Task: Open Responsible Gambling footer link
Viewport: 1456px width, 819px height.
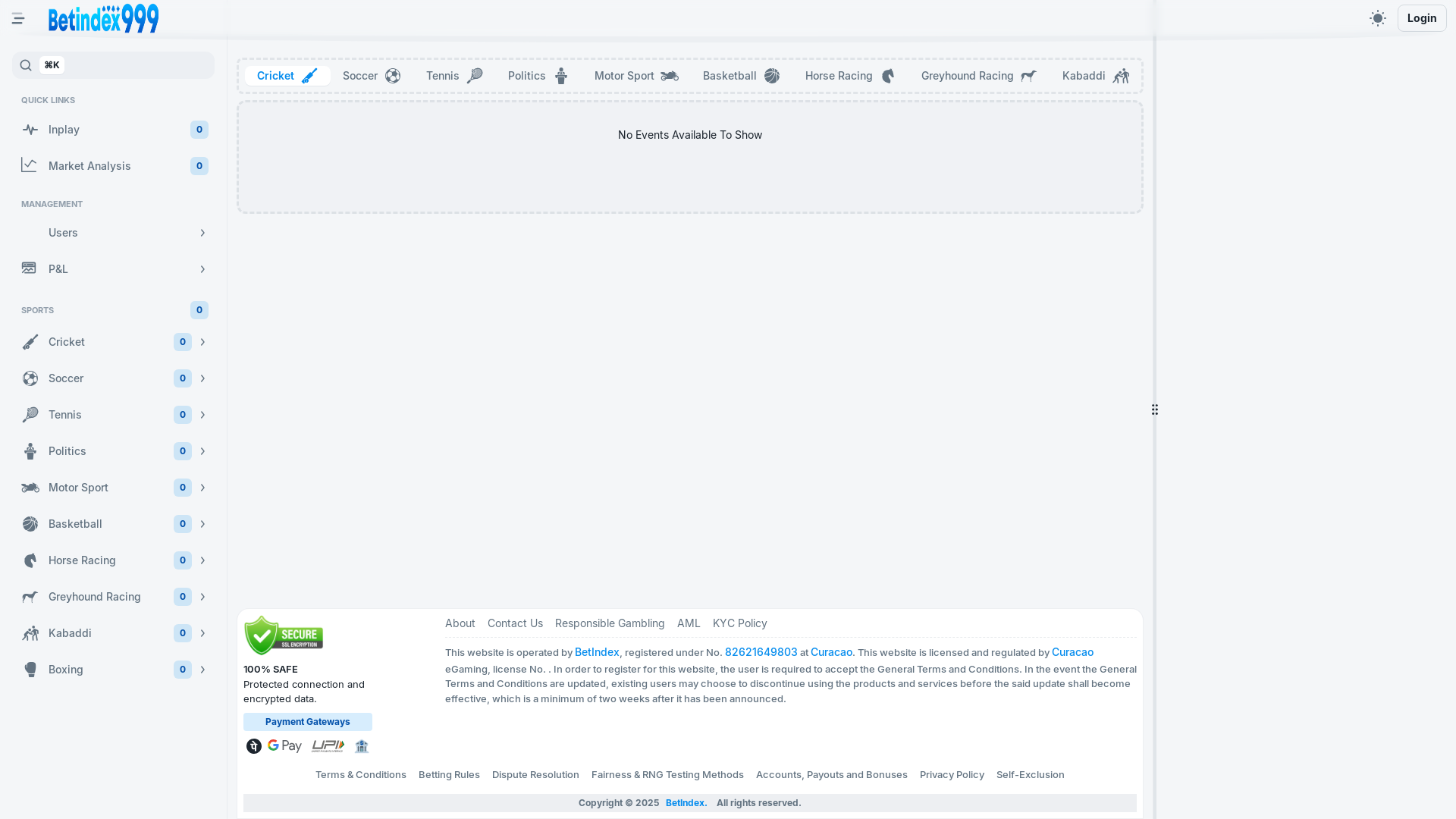Action: coord(610,623)
